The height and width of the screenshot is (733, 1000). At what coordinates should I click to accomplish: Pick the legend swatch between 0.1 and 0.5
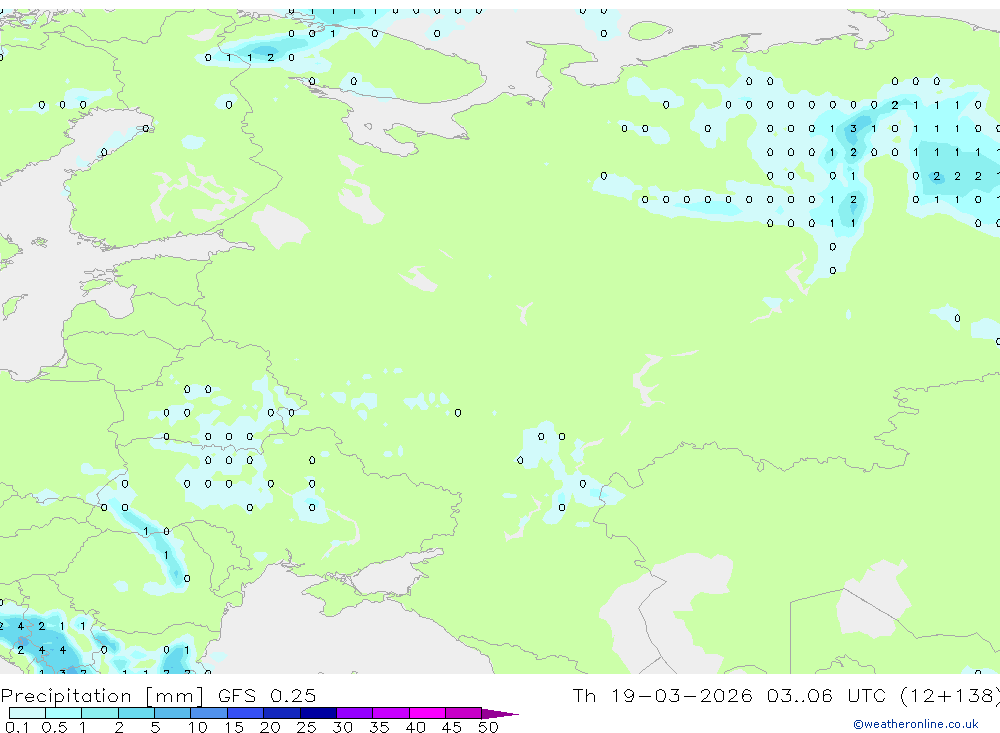point(27,713)
